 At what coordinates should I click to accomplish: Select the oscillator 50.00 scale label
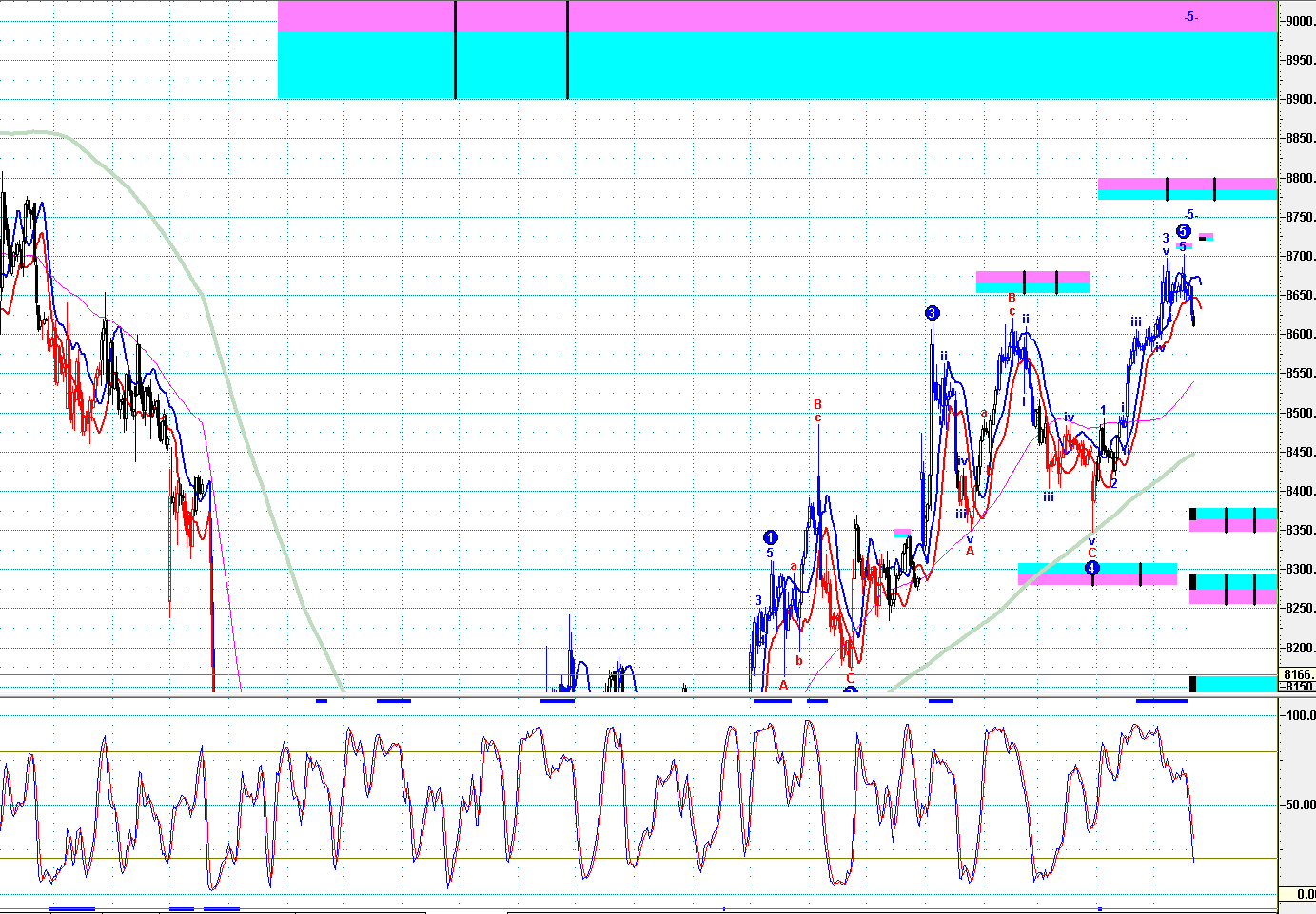(1300, 805)
